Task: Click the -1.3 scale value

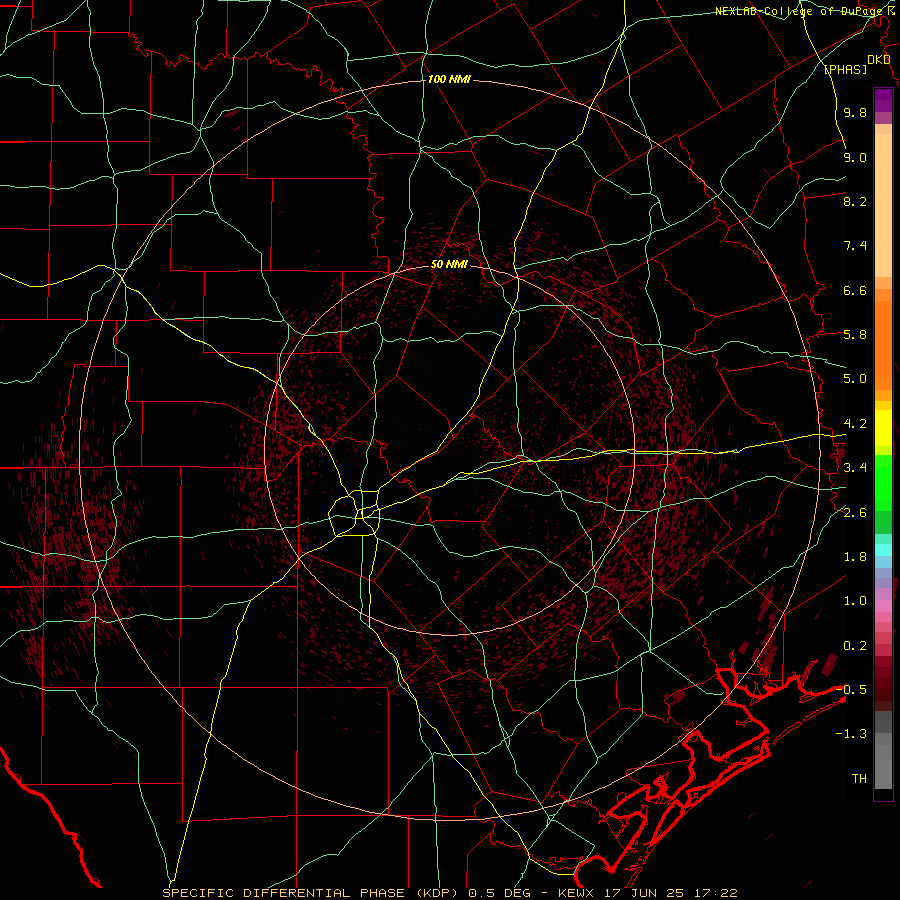Action: pos(851,734)
